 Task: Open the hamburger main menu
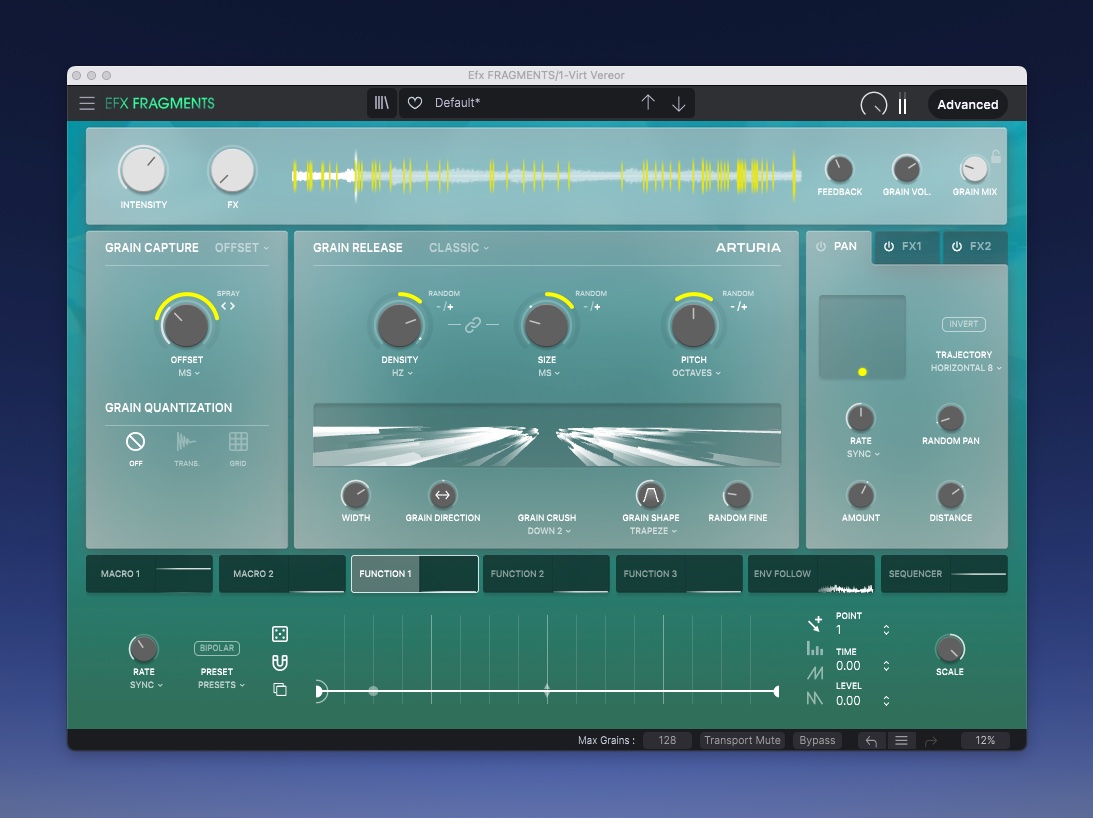[87, 104]
